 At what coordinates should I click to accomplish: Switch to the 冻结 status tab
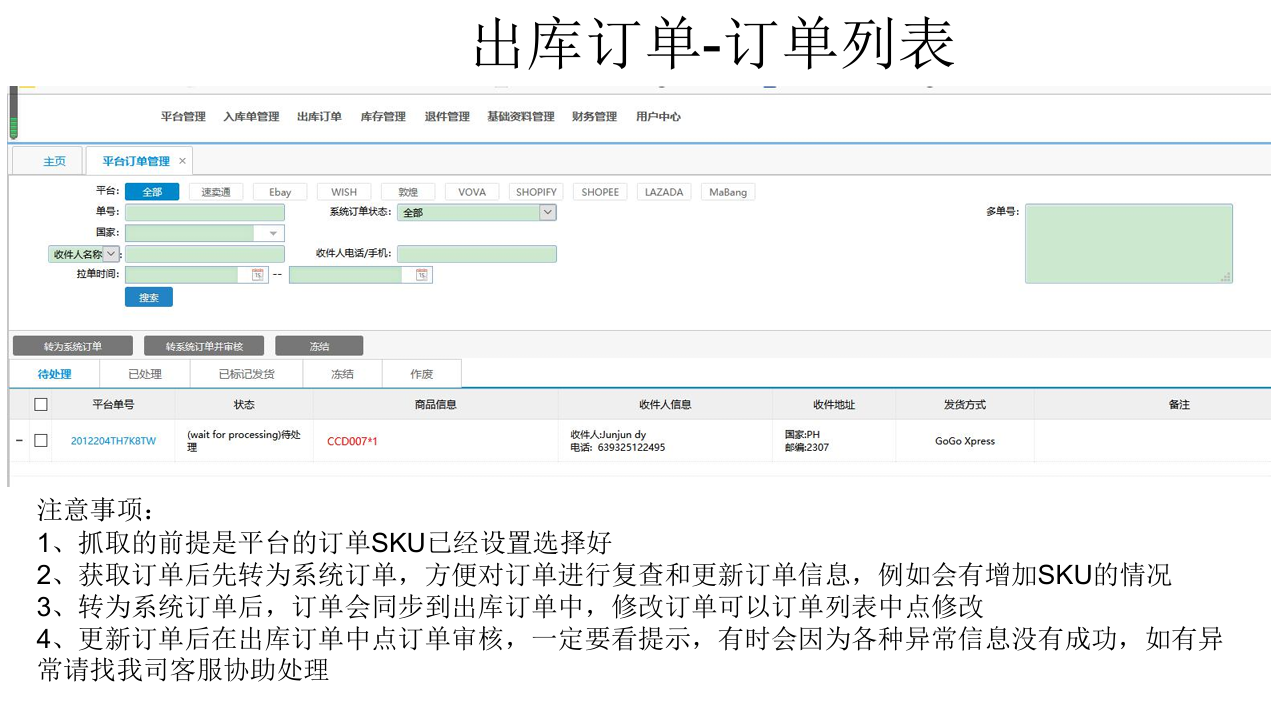[342, 374]
